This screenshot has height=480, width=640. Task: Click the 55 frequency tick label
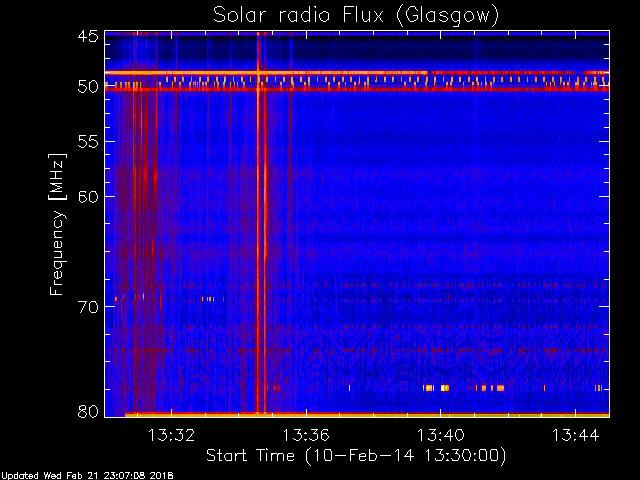(88, 142)
